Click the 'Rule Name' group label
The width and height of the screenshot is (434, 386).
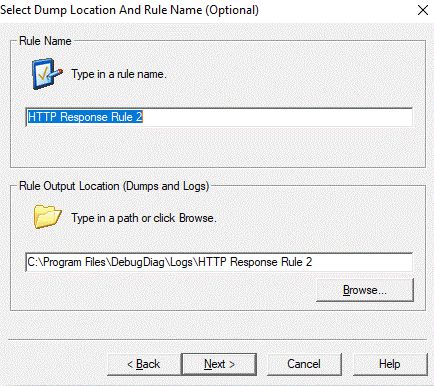click(45, 41)
